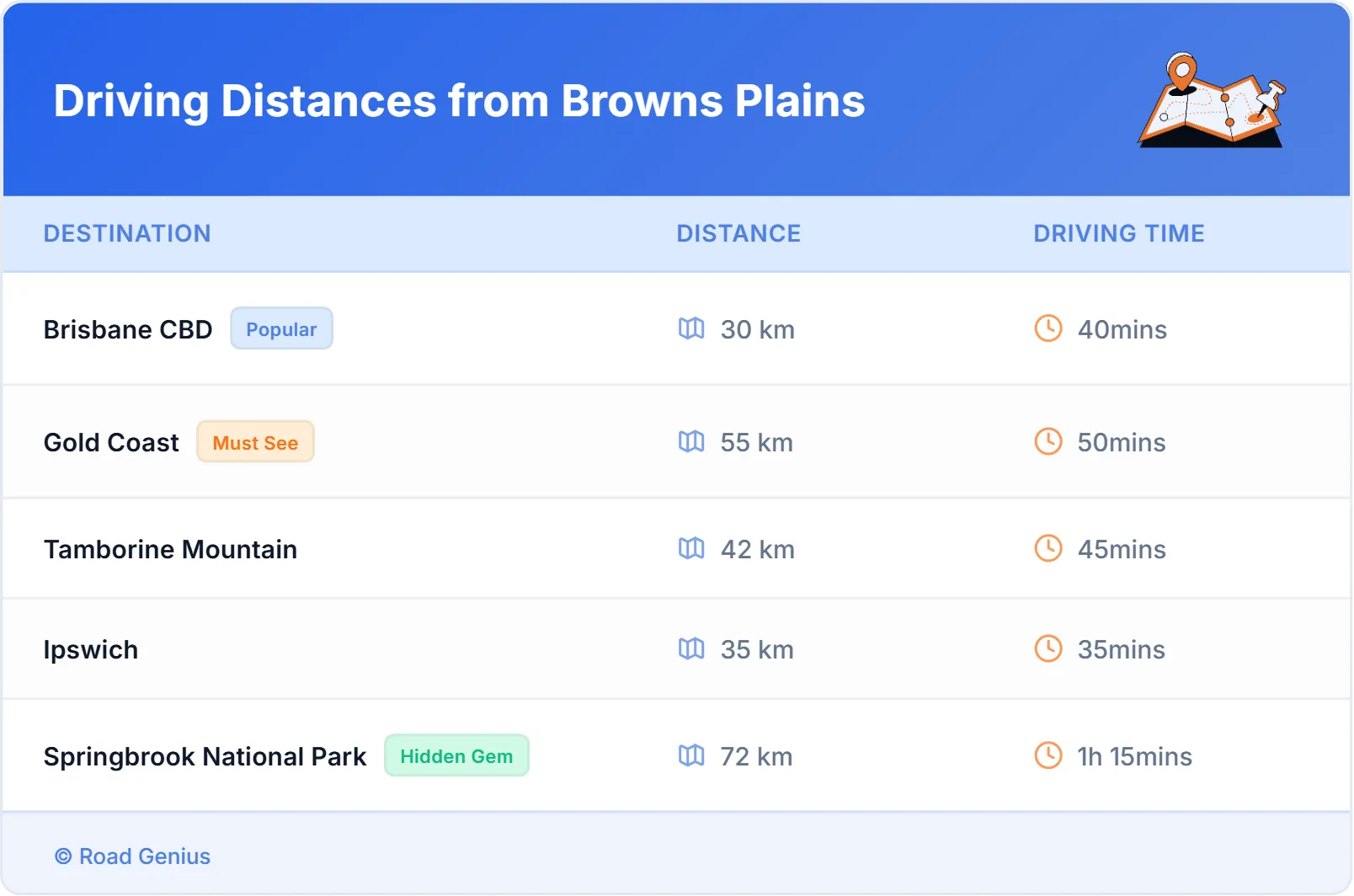
Task: Click the map icon beside 30 km
Action: (691, 328)
